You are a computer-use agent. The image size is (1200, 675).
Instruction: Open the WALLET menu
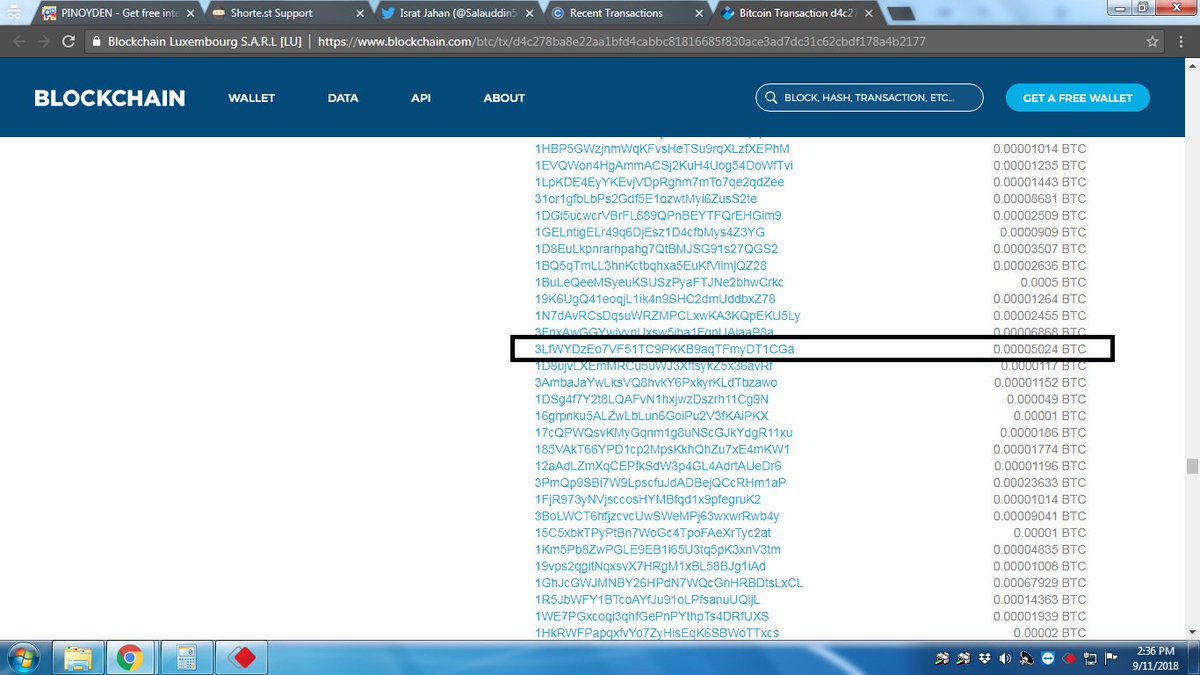click(251, 98)
